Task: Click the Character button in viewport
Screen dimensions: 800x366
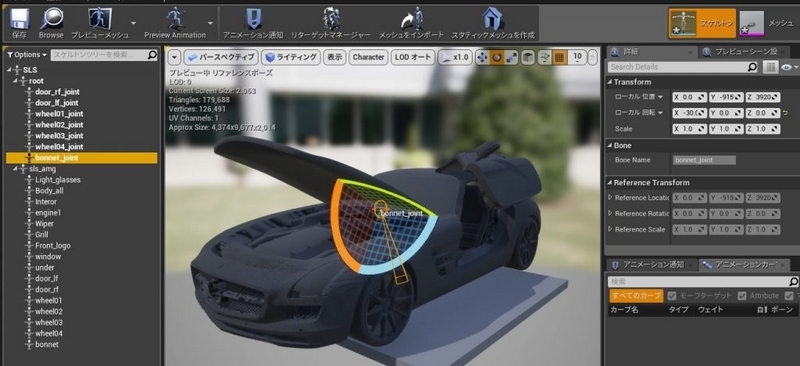Action: 368,57
